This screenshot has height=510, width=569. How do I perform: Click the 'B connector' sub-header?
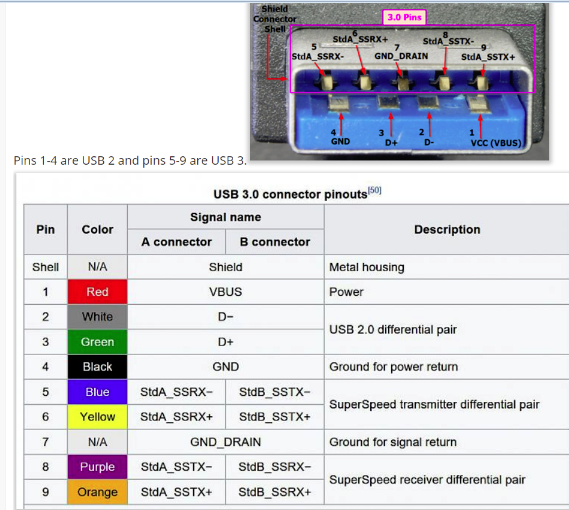click(275, 242)
